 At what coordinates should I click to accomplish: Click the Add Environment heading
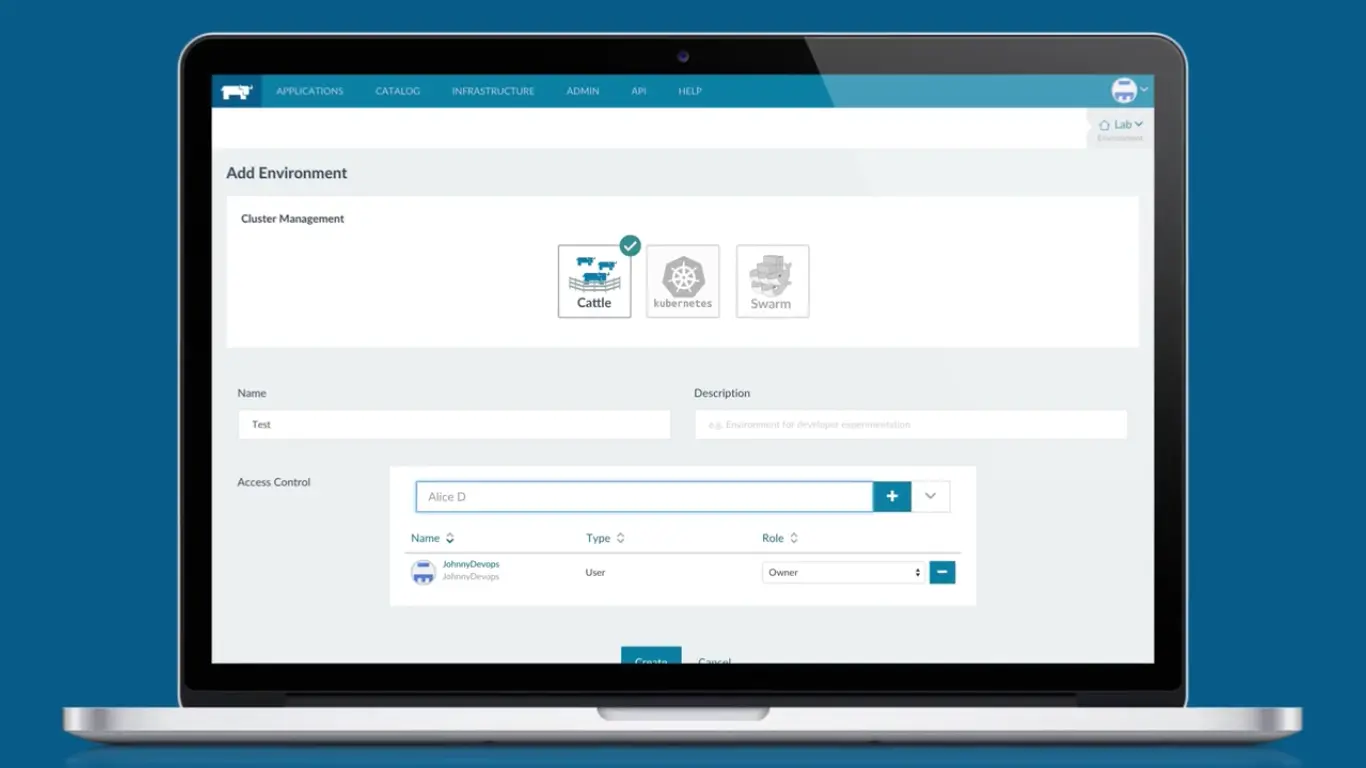[x=287, y=173]
